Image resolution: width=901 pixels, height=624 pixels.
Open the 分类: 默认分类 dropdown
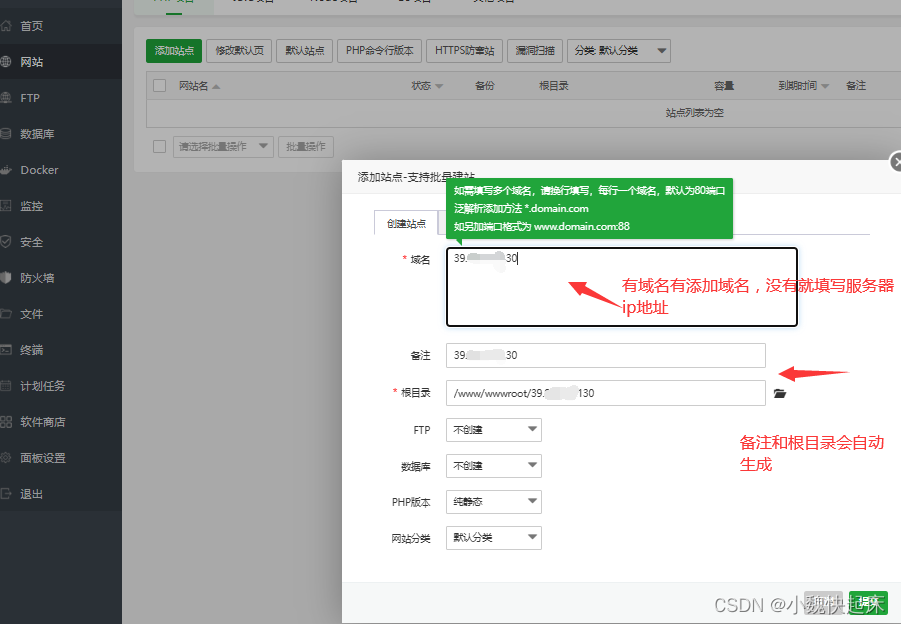point(619,51)
